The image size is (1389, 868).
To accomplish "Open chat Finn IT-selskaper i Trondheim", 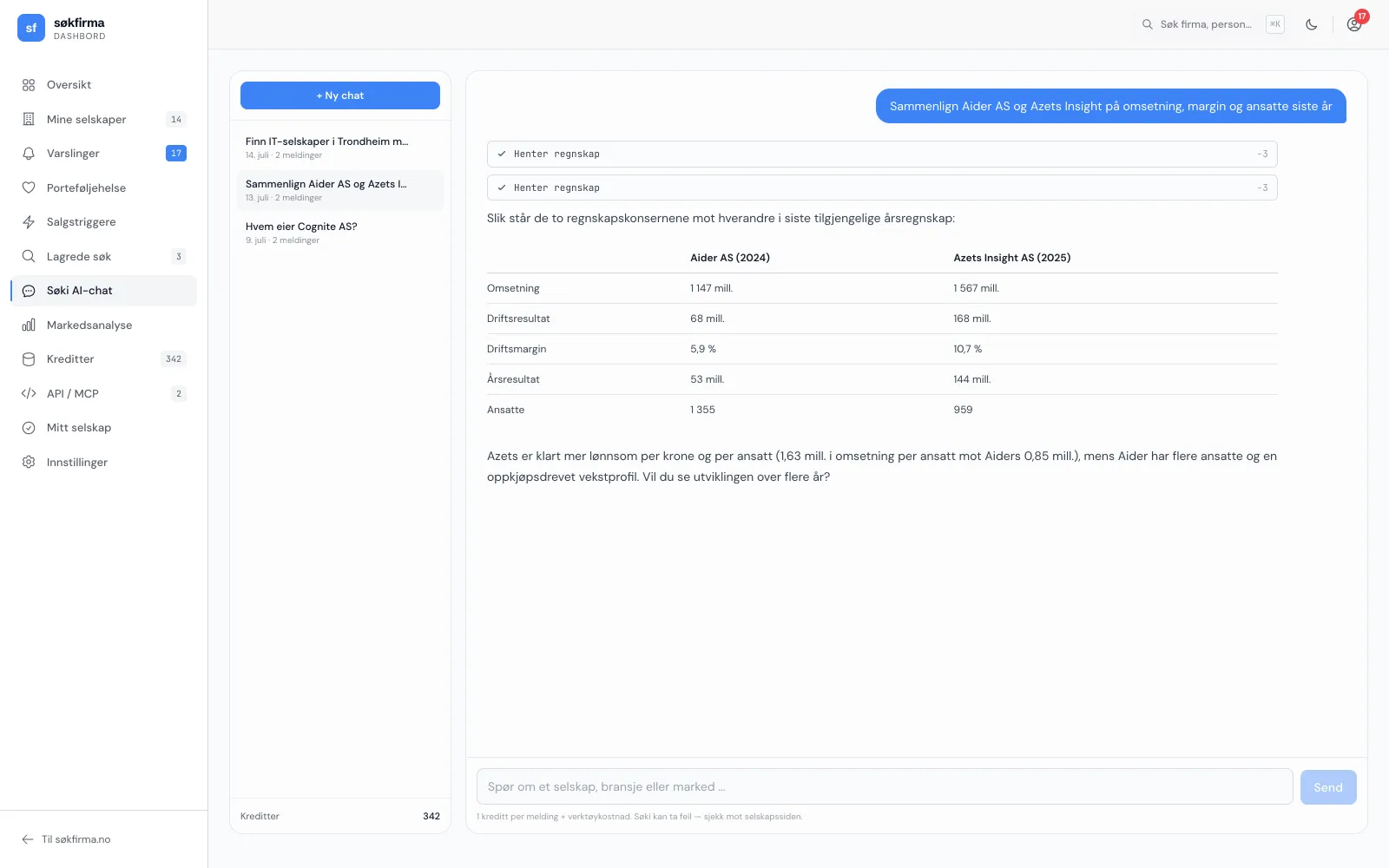I will point(340,148).
